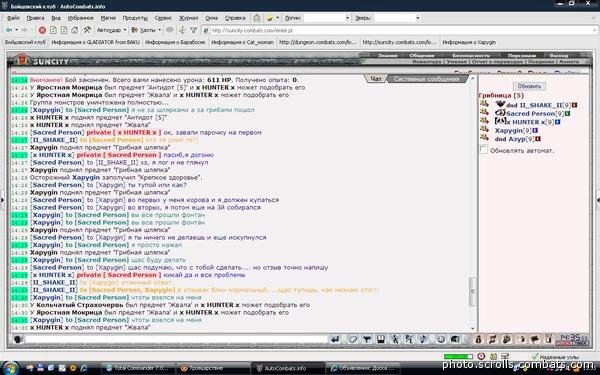Click II_SHAKE_II name in player list
This screenshot has height=375, width=600.
[540, 105]
